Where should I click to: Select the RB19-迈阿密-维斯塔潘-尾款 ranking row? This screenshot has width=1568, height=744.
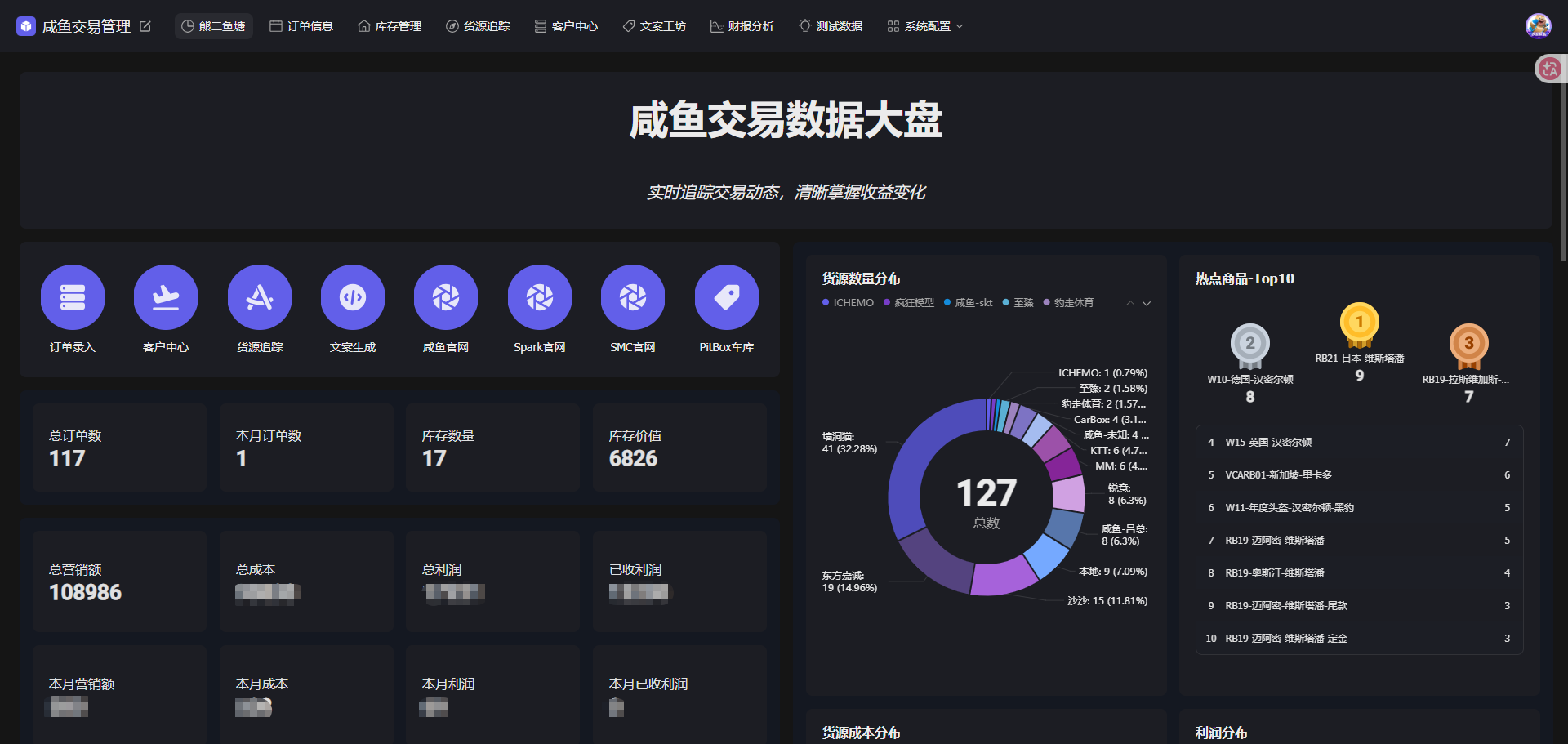click(x=1359, y=606)
